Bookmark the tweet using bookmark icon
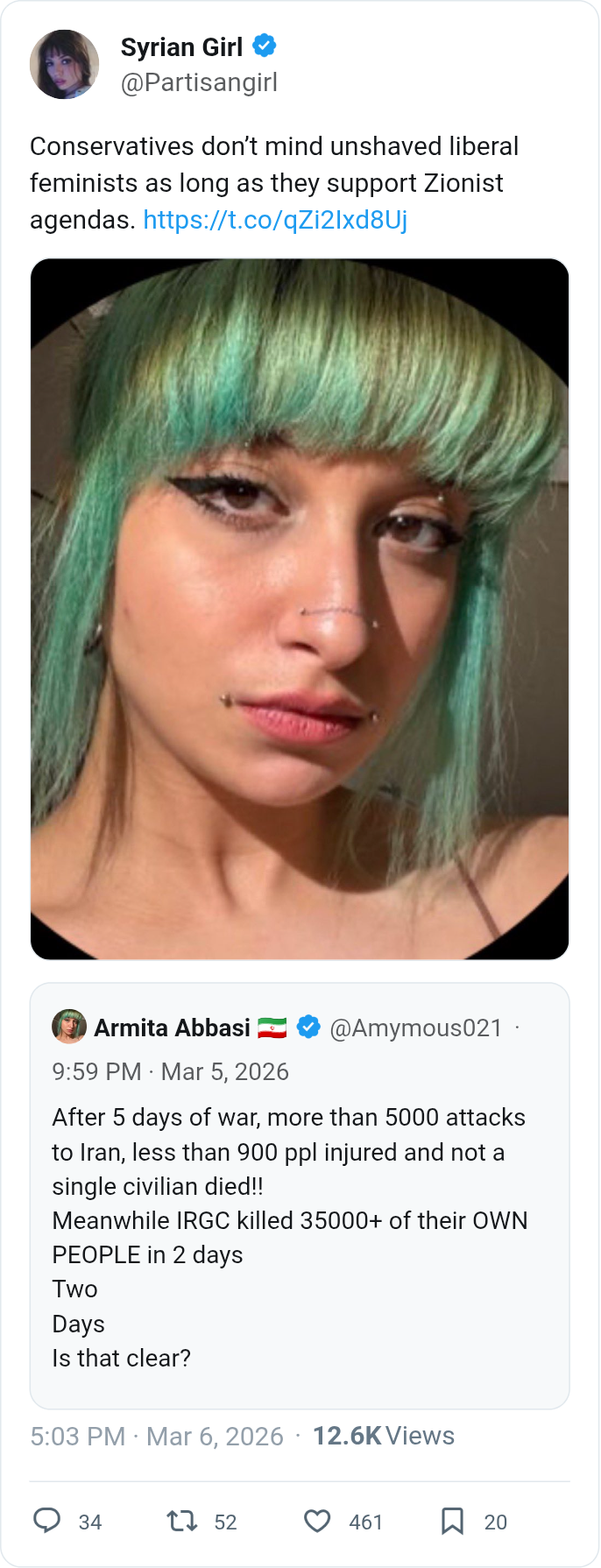 452,1521
